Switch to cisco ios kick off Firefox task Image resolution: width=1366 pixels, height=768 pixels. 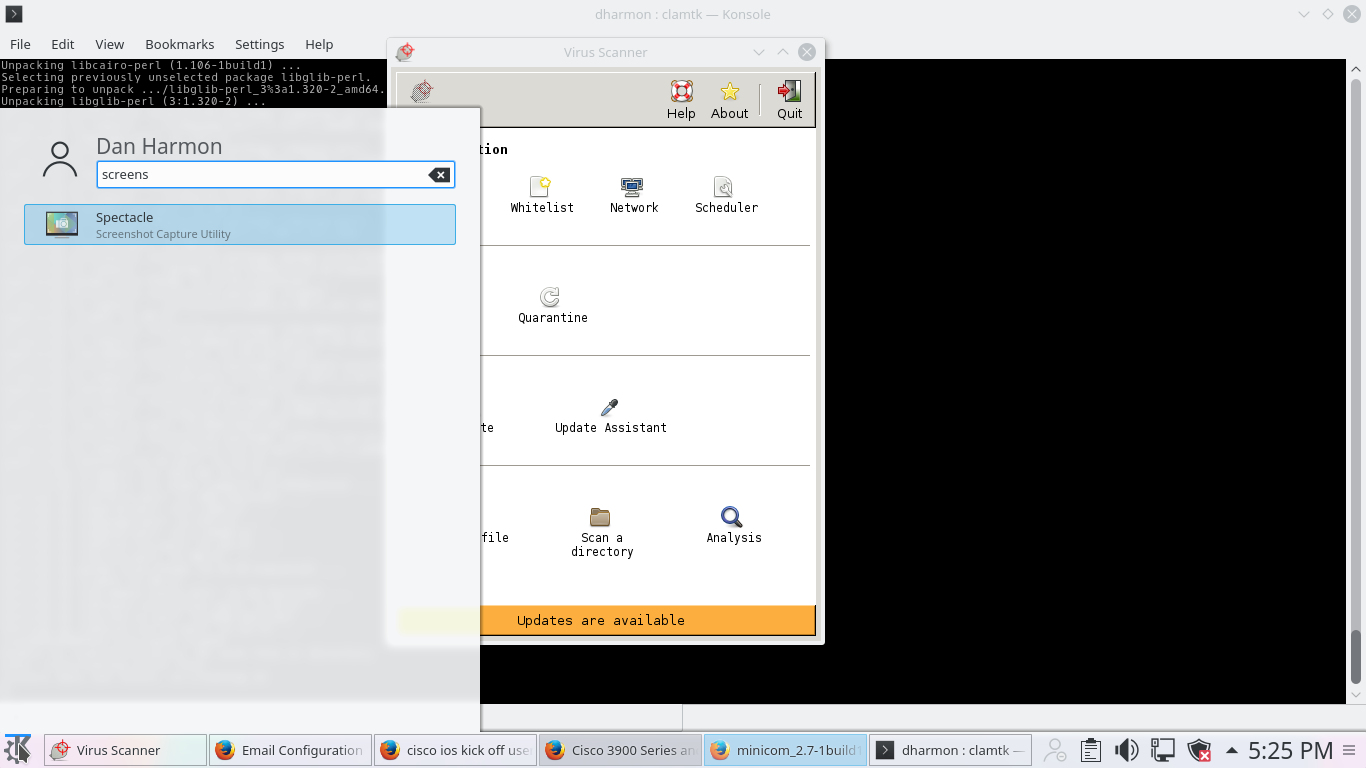tap(455, 750)
